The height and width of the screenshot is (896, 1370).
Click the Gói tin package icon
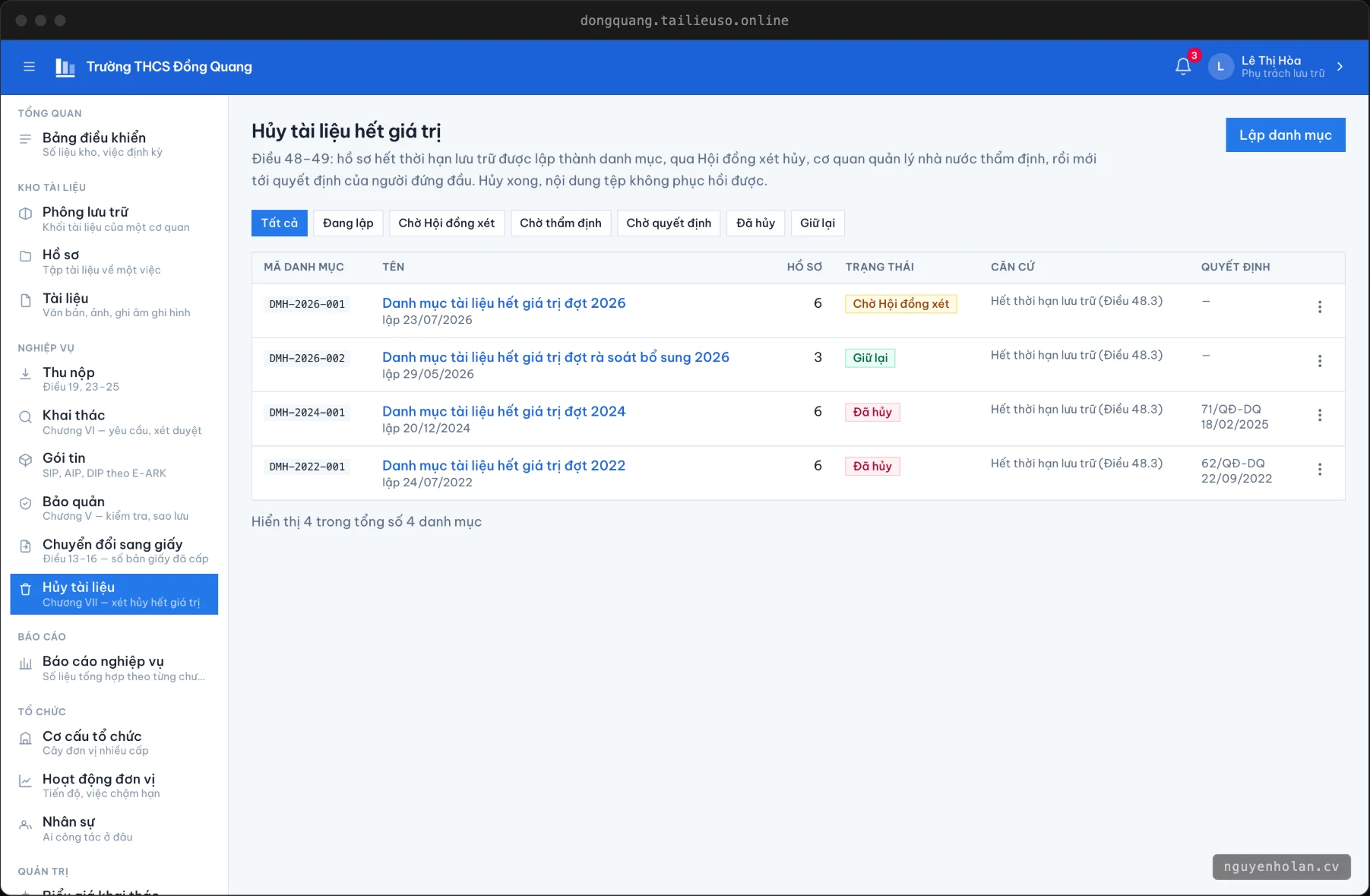26,460
